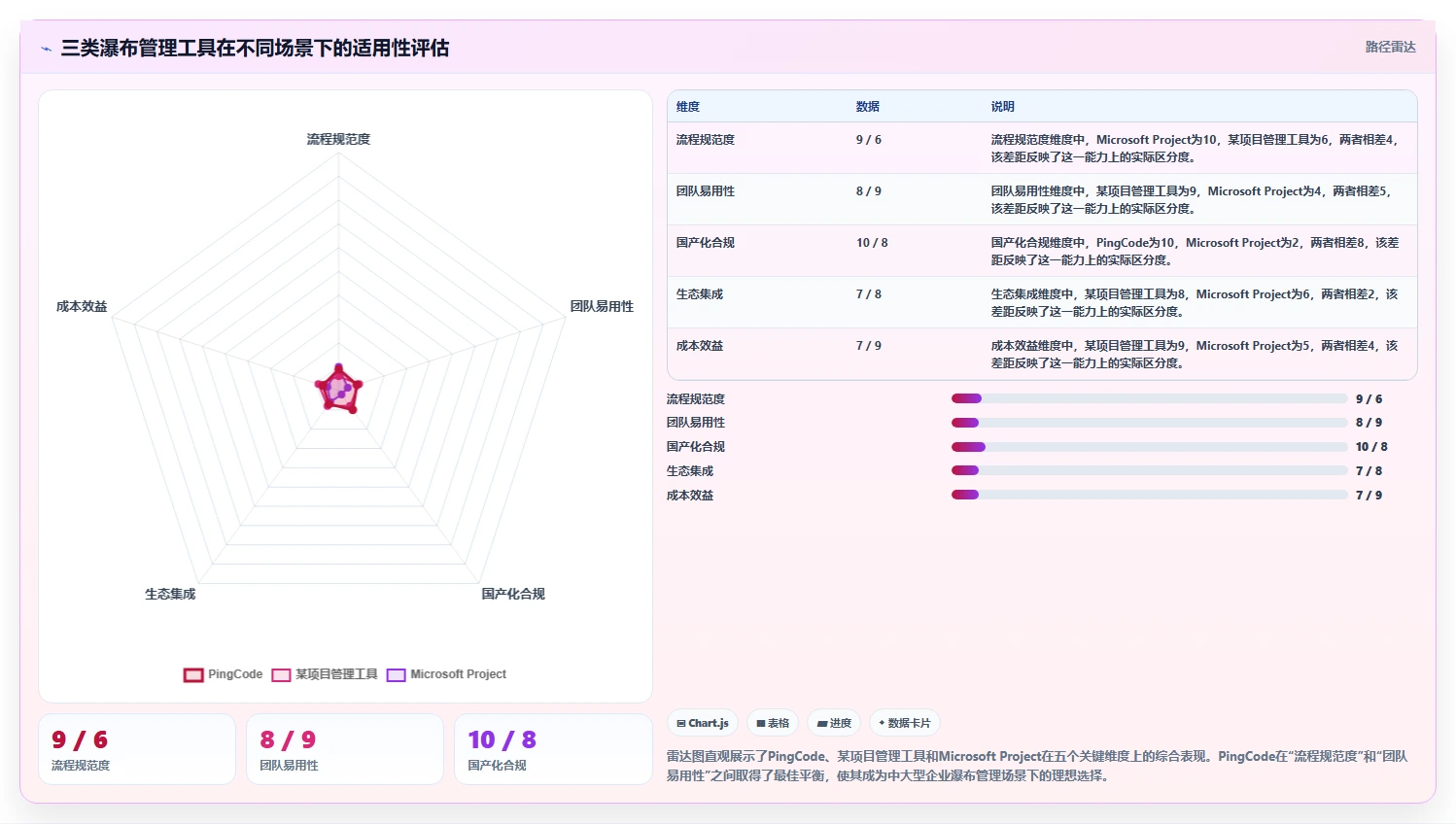Select the 生态集成 table row name
Image resolution: width=1456 pixels, height=824 pixels.
[x=700, y=294]
